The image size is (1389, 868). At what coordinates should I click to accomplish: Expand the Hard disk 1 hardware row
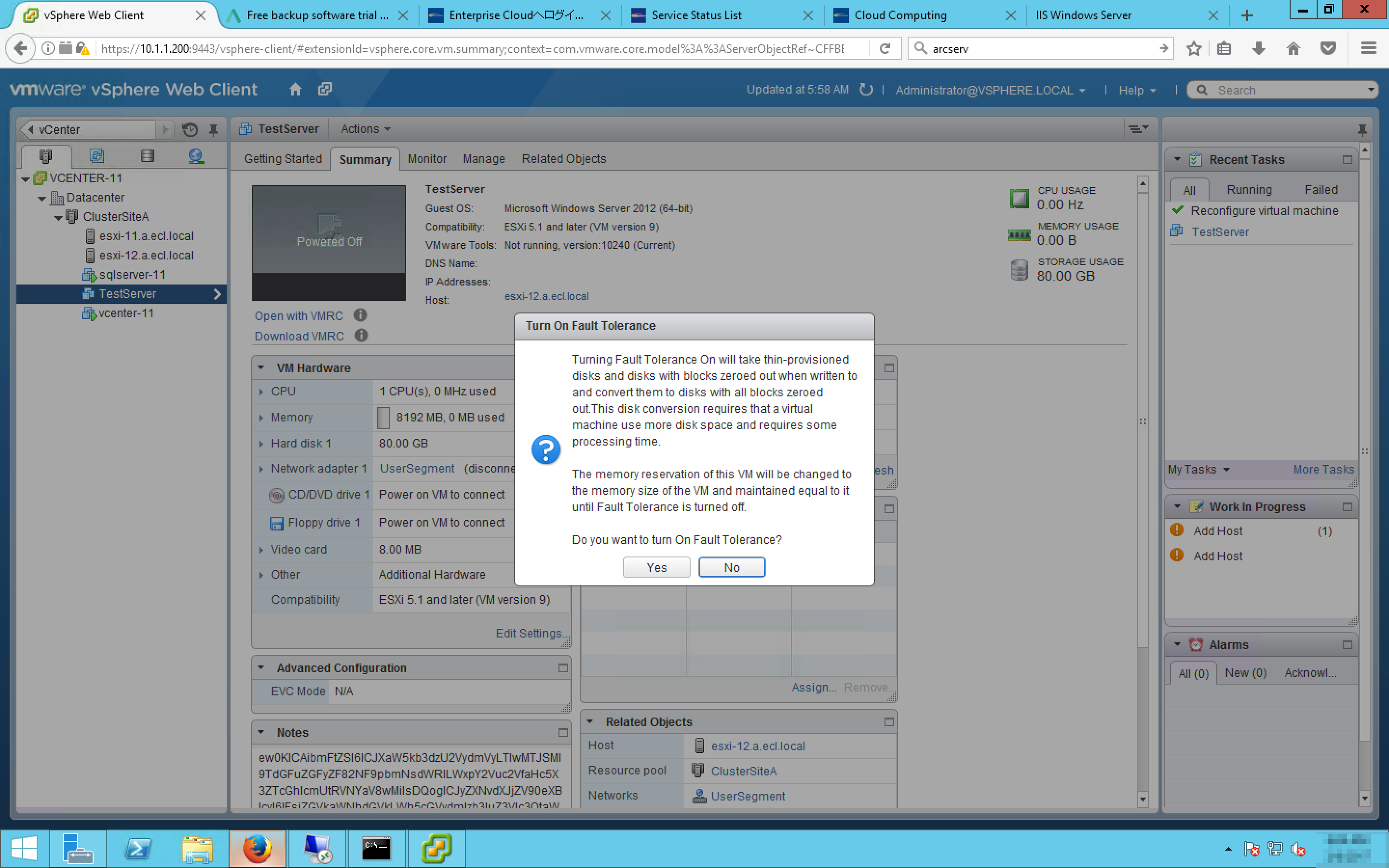coord(261,443)
